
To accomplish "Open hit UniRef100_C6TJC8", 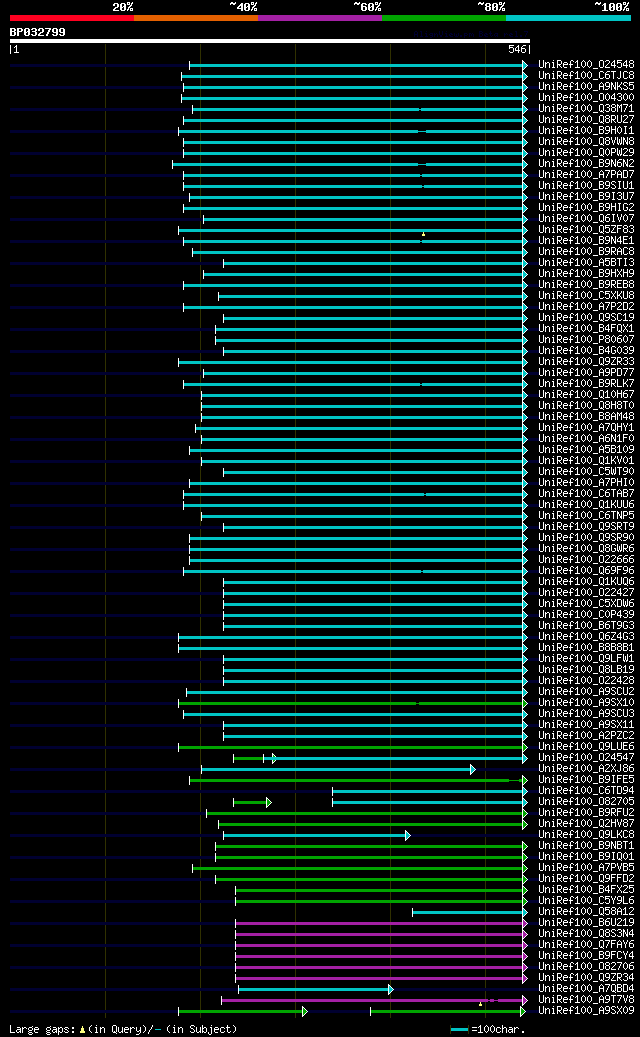I will (x=586, y=76).
